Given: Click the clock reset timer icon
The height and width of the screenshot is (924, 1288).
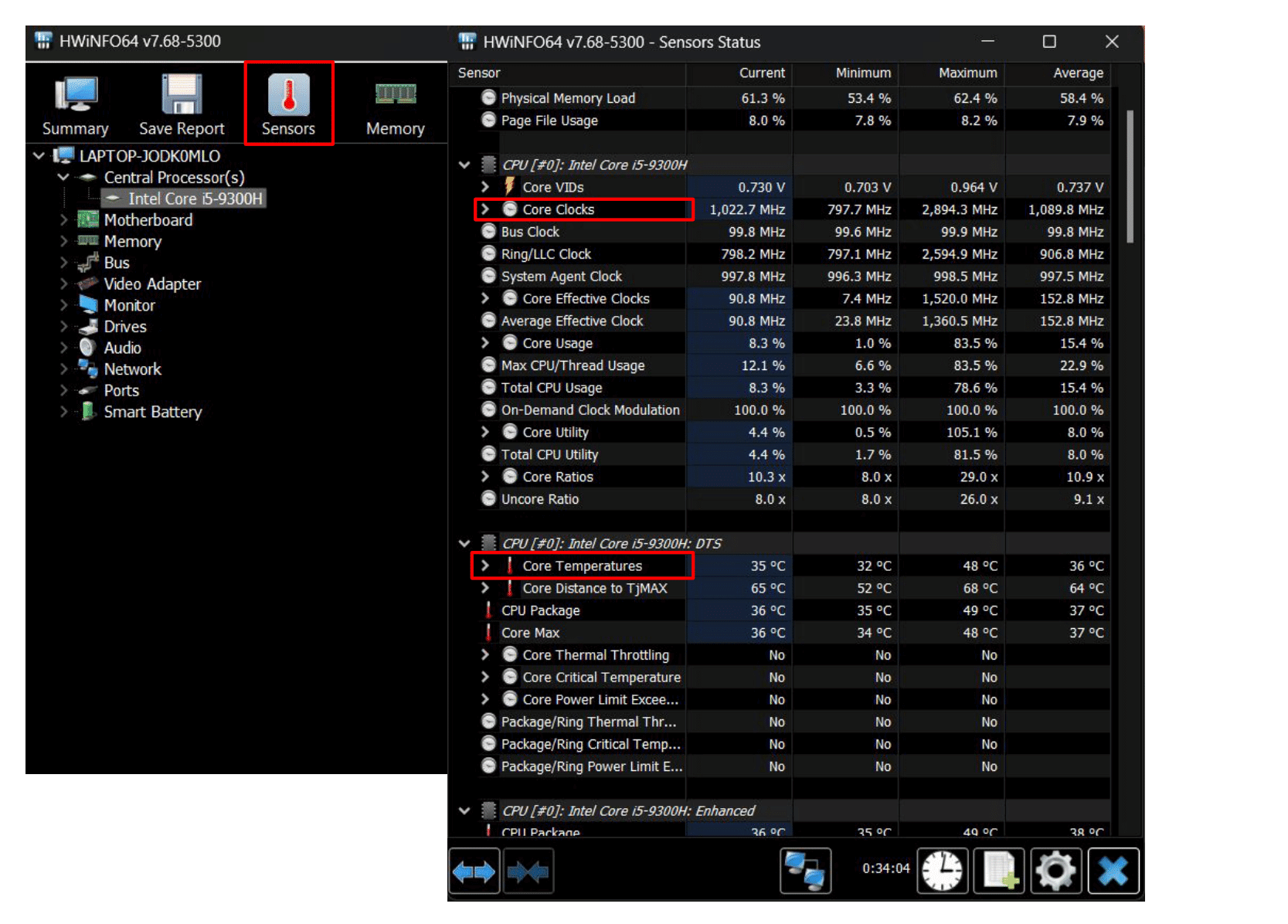Looking at the screenshot, I should click(x=942, y=871).
